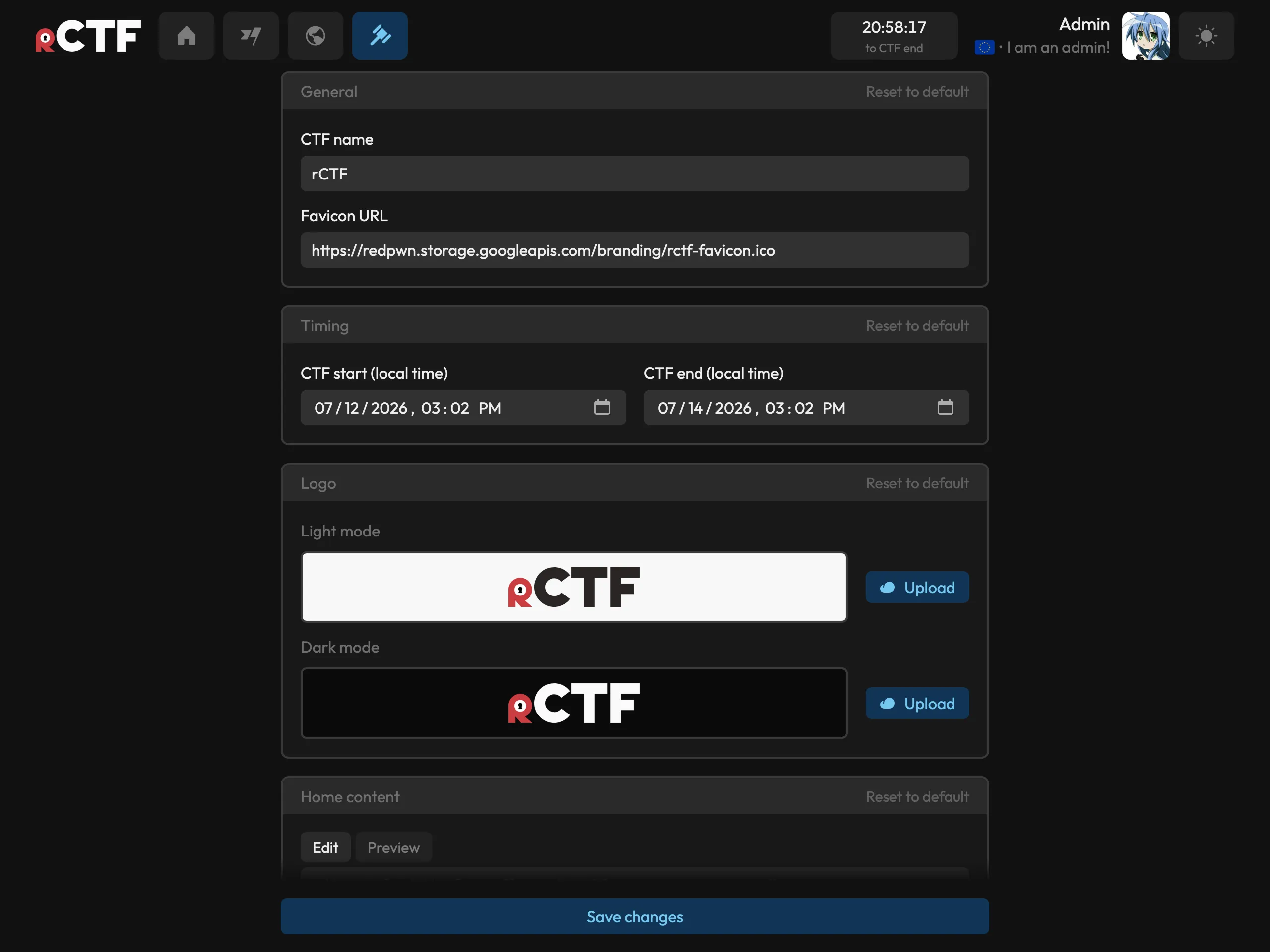Focus the Favicon URL input field
Image resolution: width=1270 pixels, height=952 pixels.
(x=635, y=250)
